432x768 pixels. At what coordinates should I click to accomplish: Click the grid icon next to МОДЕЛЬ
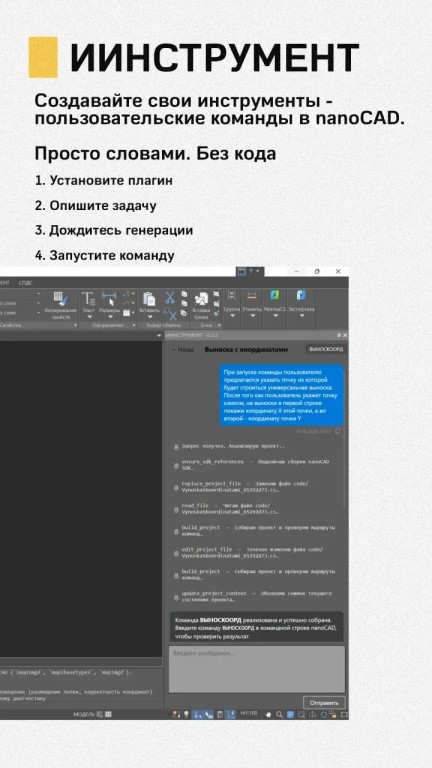tap(99, 715)
